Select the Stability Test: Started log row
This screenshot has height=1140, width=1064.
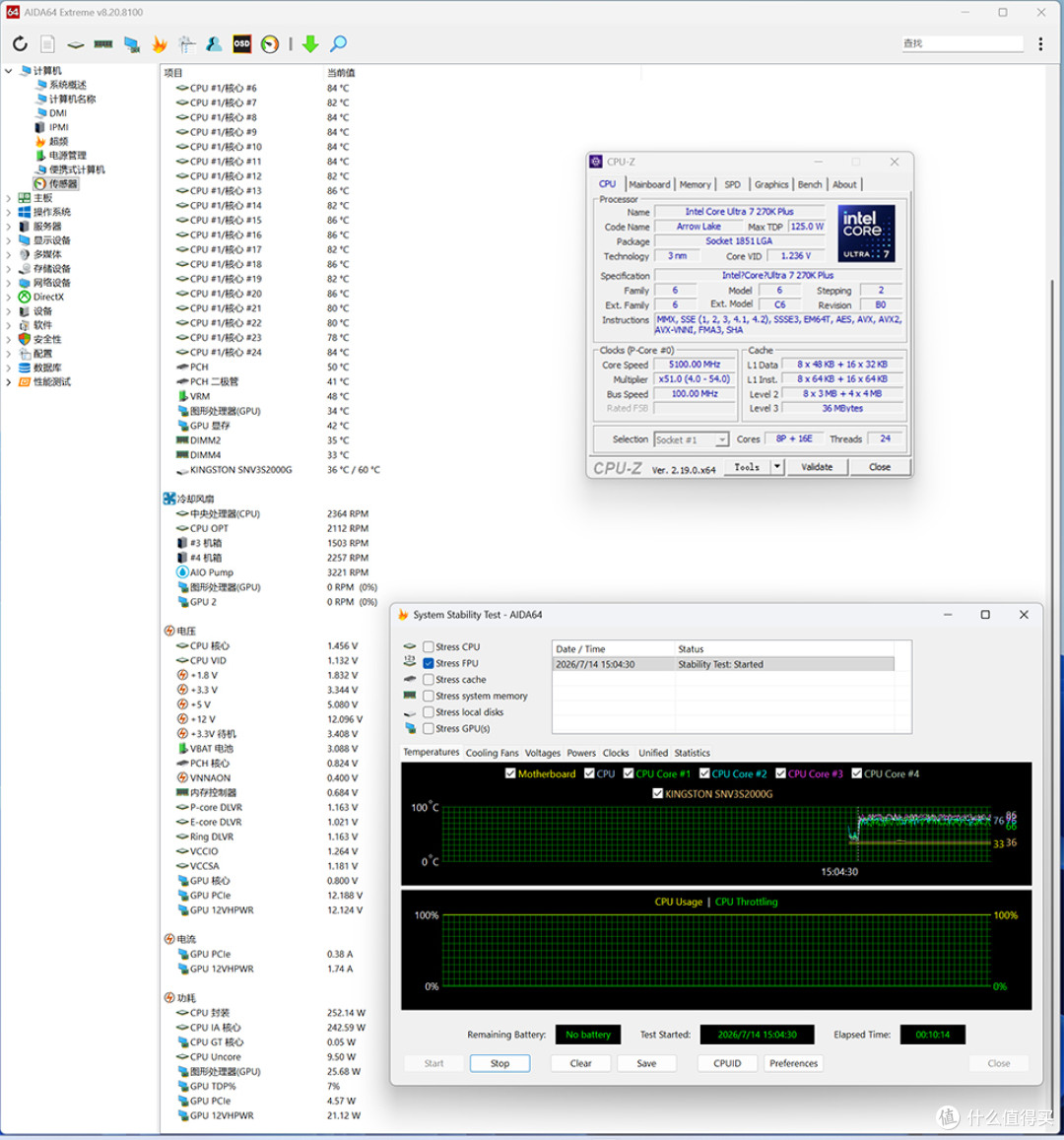(723, 664)
